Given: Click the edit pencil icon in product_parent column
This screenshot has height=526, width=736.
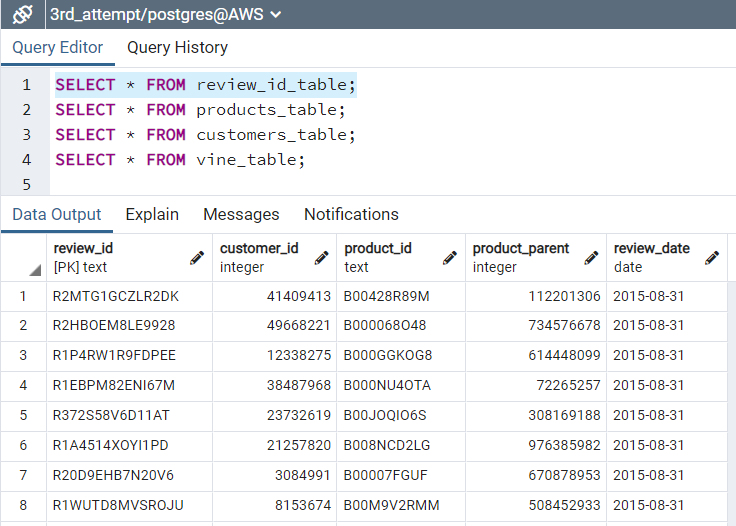Looking at the screenshot, I should pyautogui.click(x=591, y=257).
